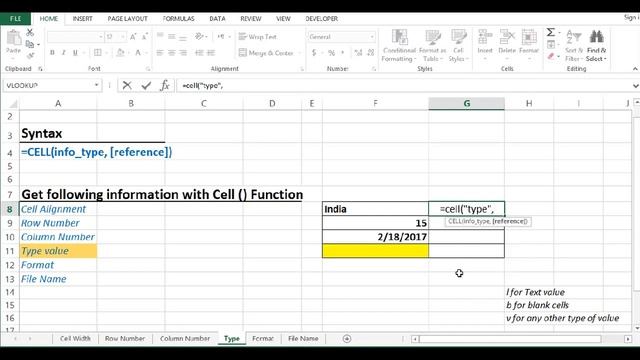This screenshot has width=640, height=360.
Task: Confirm the formula with the checkmark icon
Action: point(146,85)
